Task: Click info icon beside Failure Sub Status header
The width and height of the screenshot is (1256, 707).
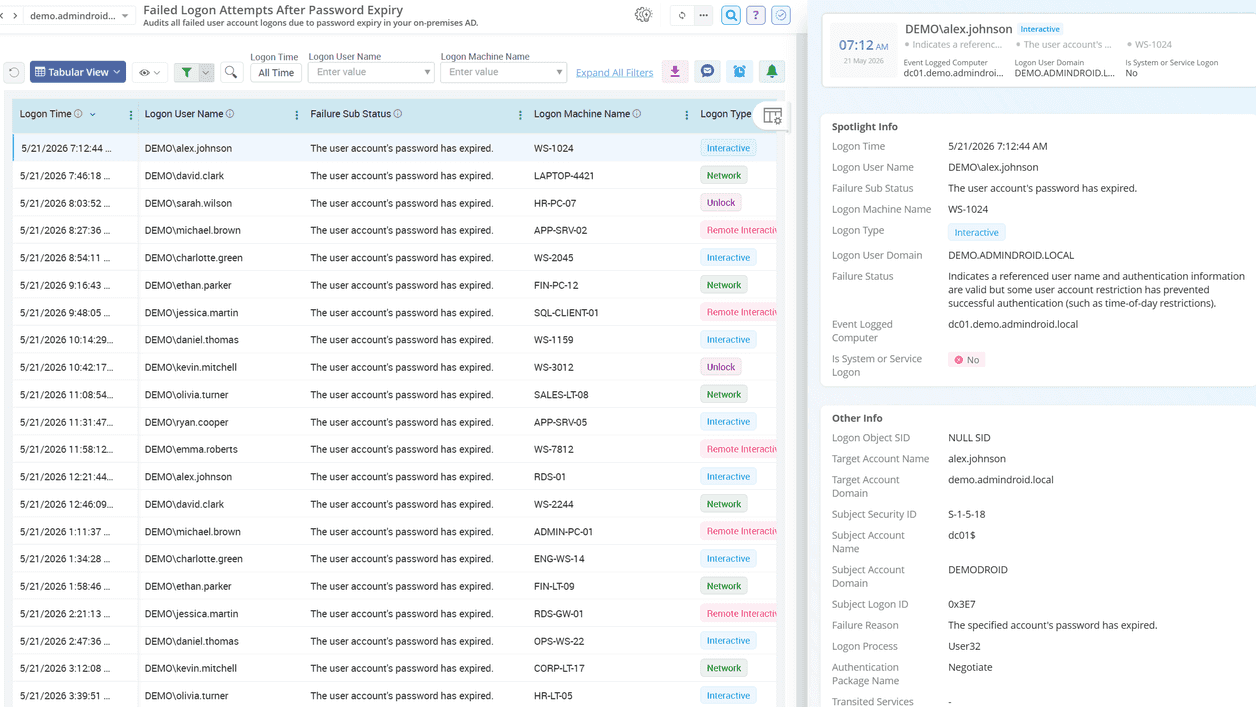Action: [398, 114]
